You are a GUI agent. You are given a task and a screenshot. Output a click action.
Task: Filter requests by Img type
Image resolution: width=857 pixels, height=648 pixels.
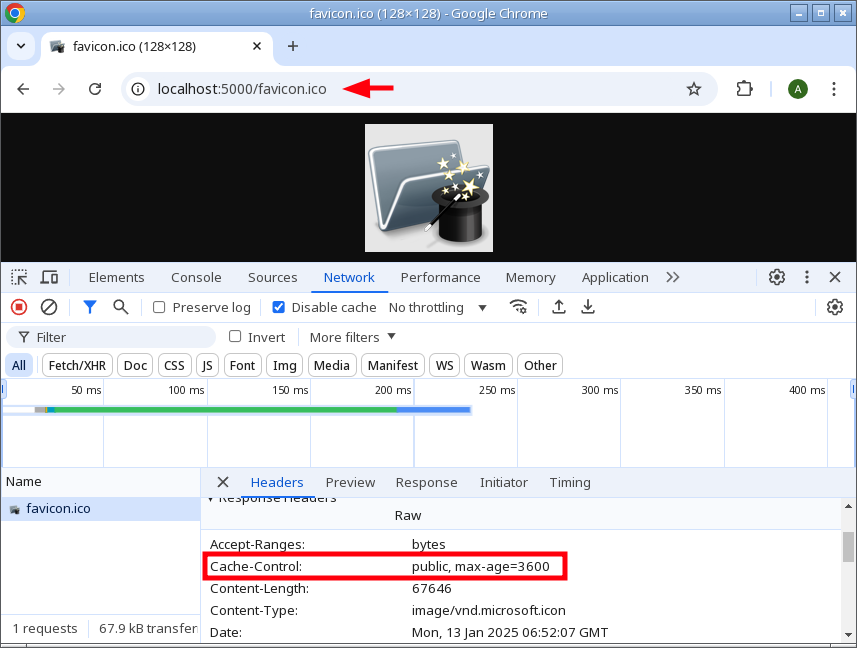click(285, 366)
